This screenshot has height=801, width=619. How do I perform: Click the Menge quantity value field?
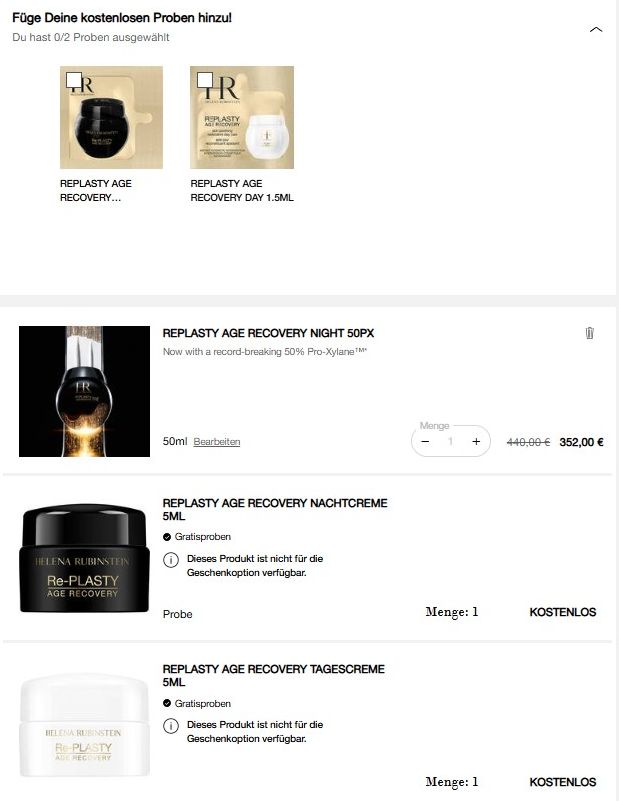pyautogui.click(x=450, y=441)
